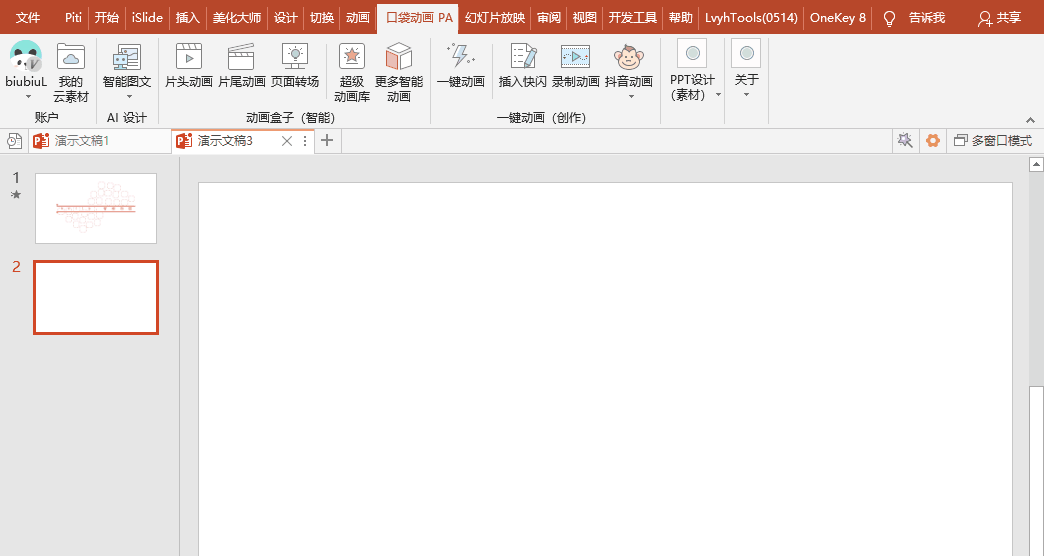The width and height of the screenshot is (1044, 556).
Task: Open the 文件 menu
Action: coord(28,17)
